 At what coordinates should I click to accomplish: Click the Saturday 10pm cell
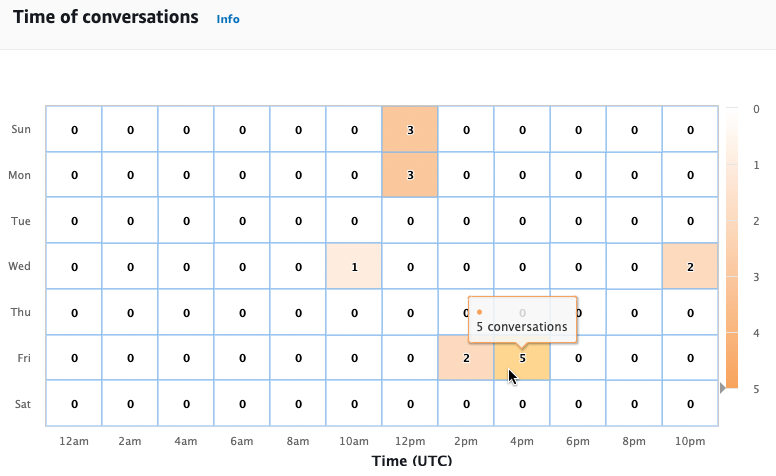pos(690,403)
